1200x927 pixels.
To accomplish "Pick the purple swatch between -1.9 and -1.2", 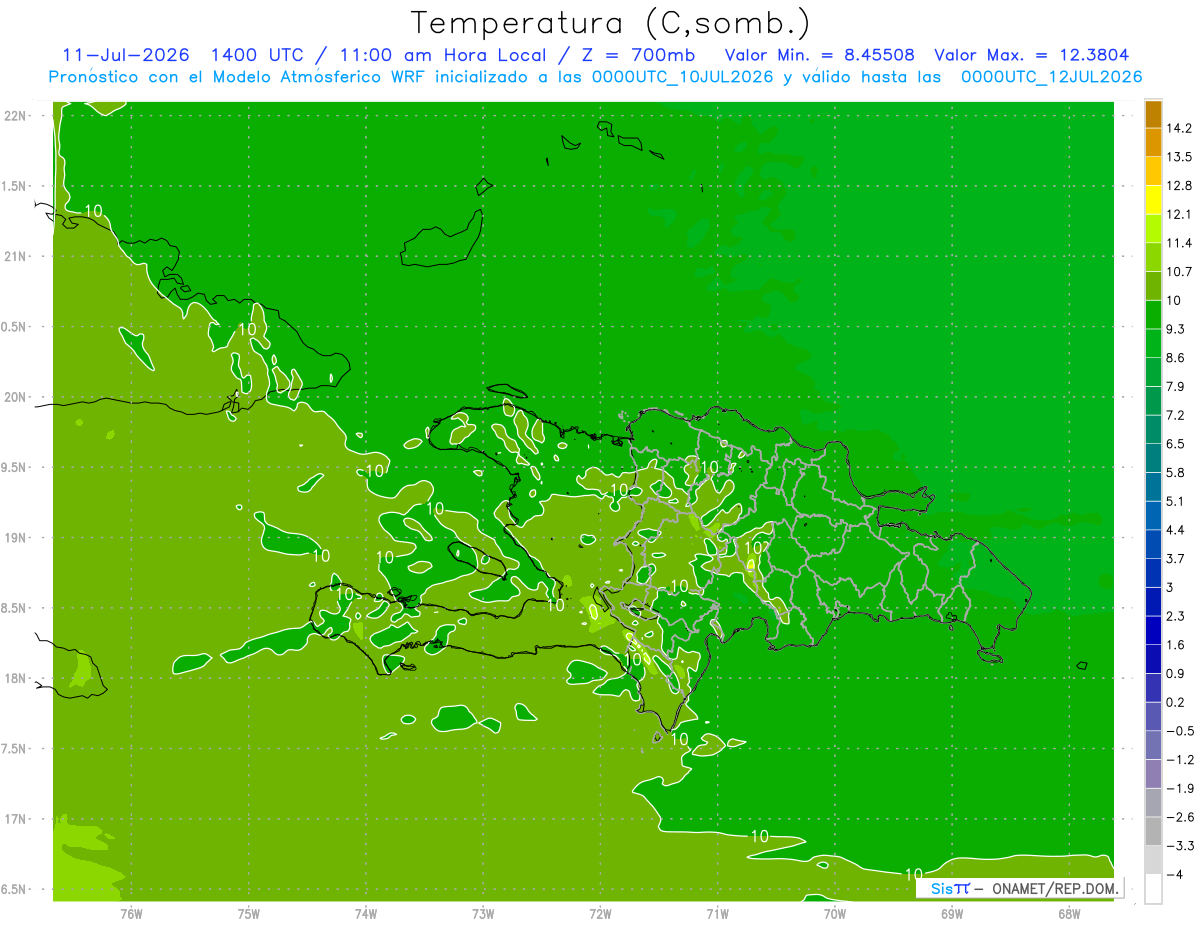I will (x=1153, y=774).
